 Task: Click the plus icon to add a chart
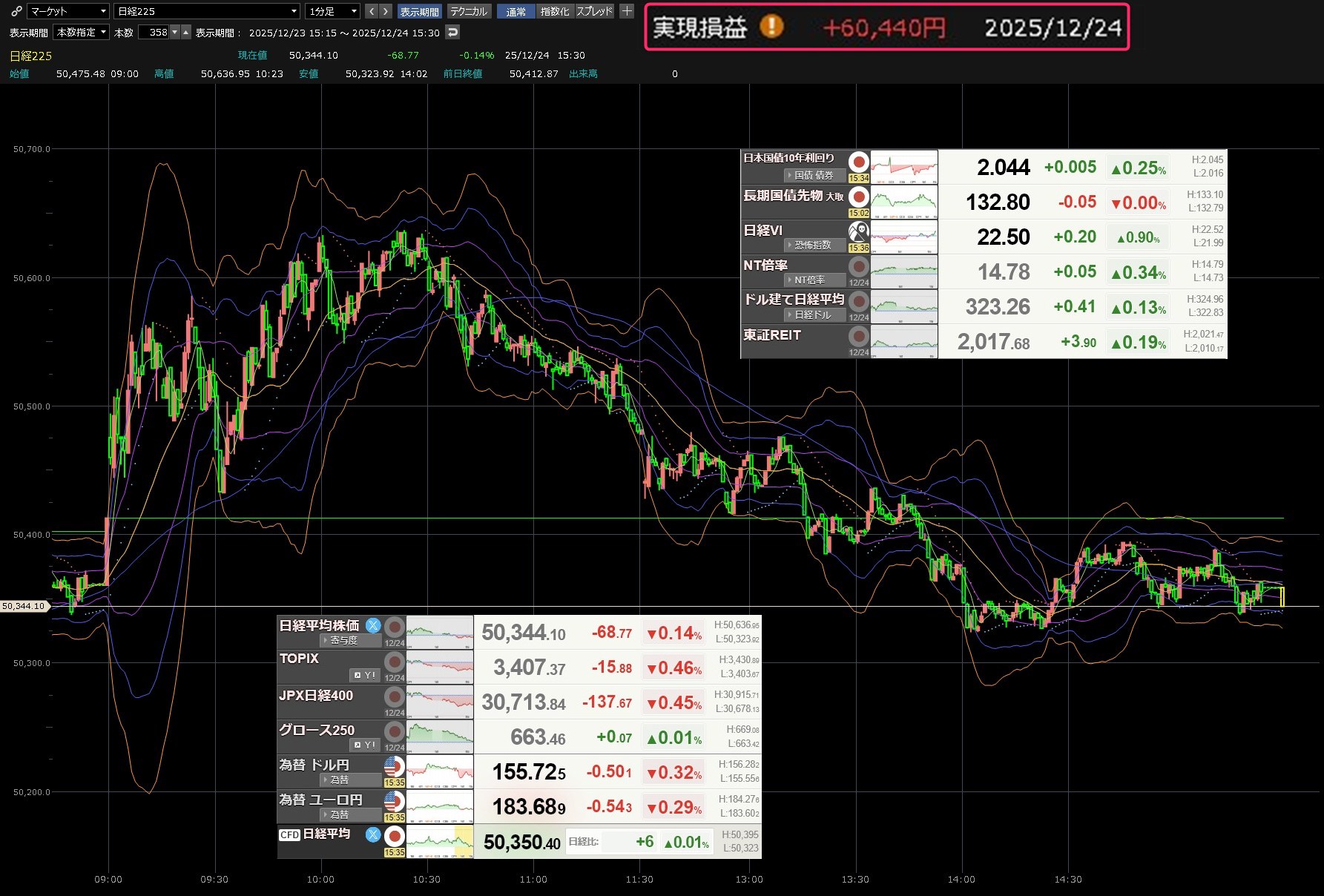coord(627,11)
